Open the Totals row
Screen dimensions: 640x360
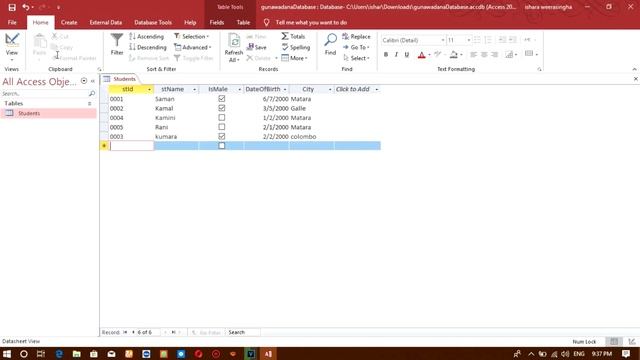pyautogui.click(x=293, y=36)
